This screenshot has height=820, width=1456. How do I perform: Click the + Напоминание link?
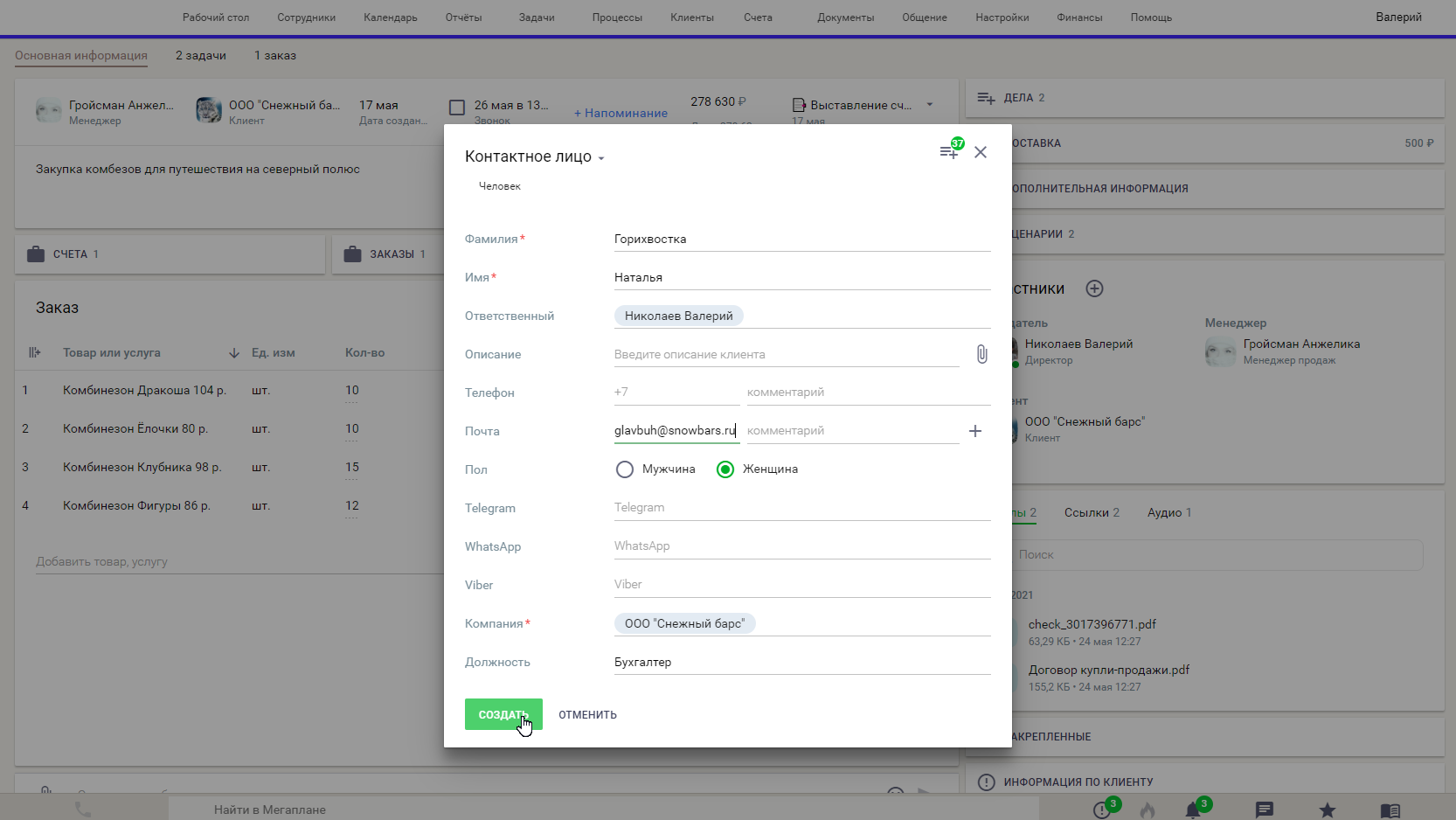(621, 114)
